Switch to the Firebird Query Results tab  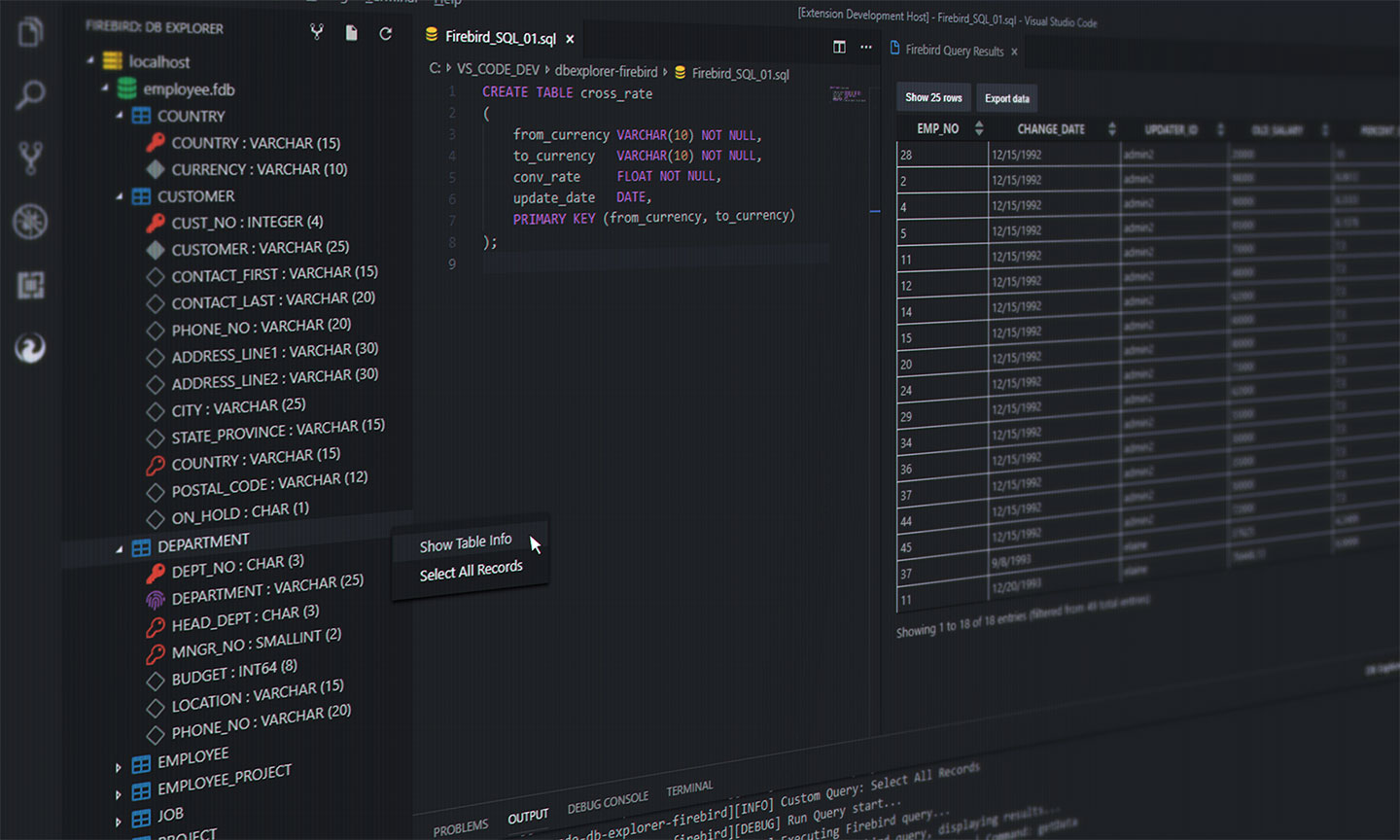[954, 51]
